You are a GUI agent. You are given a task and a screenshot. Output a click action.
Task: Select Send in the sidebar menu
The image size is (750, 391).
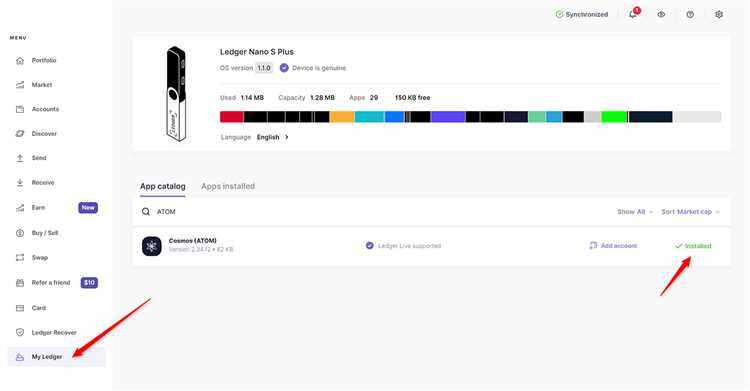[39, 158]
